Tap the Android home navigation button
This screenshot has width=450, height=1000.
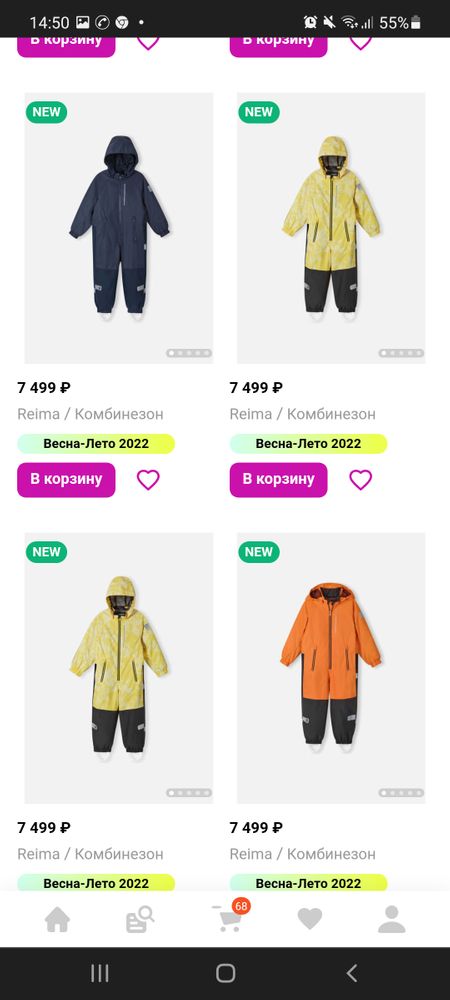[x=226, y=973]
